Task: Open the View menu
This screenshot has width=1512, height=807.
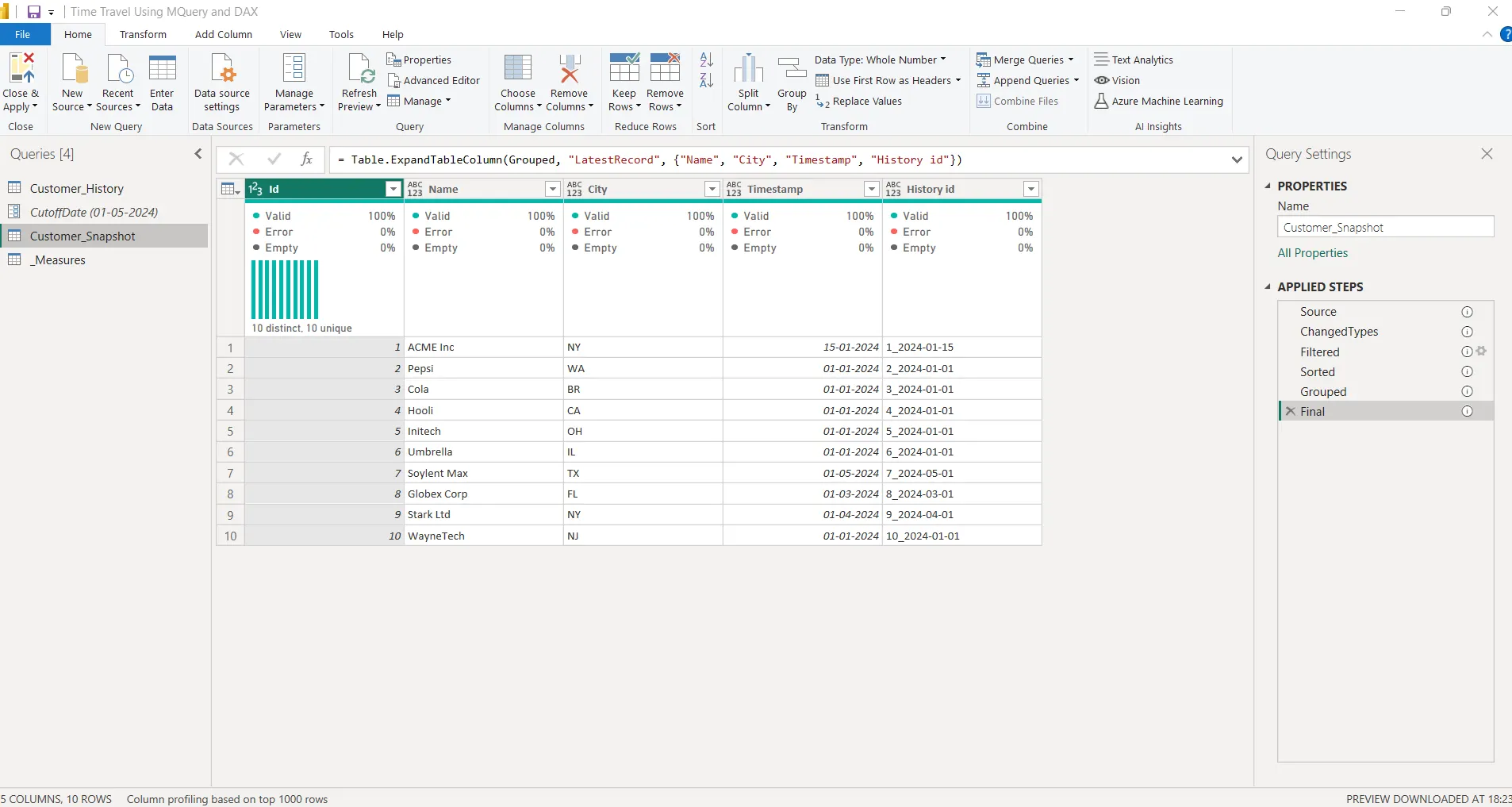Action: (290, 34)
